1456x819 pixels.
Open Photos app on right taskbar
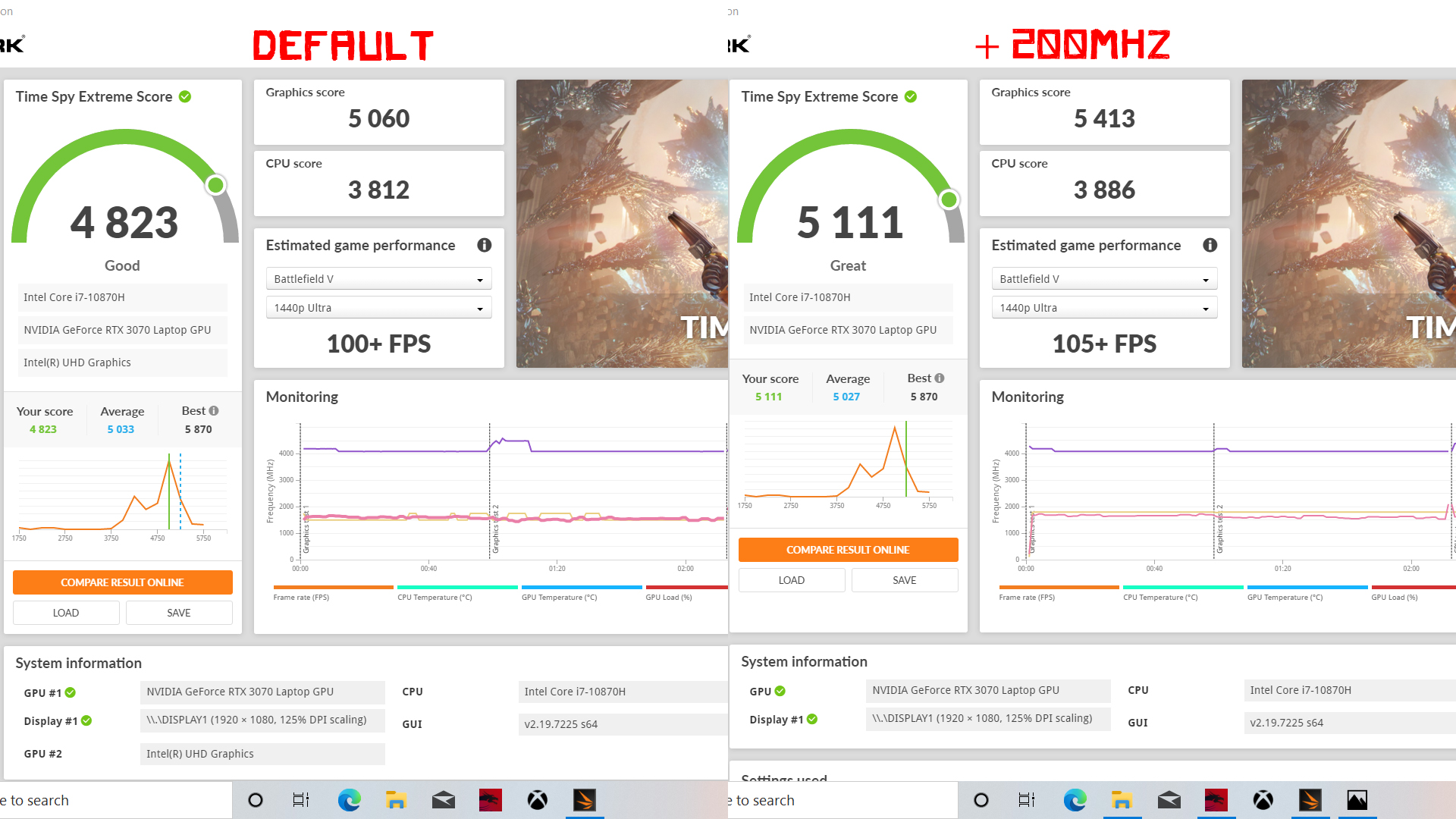click(1357, 800)
